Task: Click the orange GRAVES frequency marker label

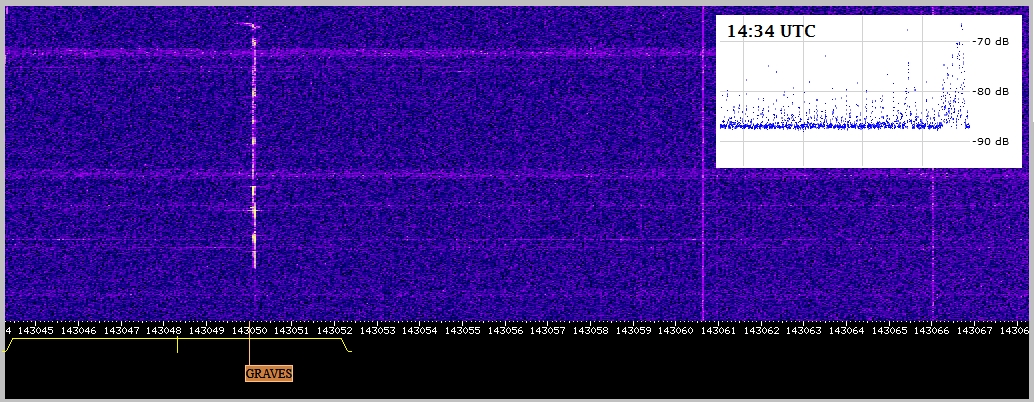Action: click(x=268, y=374)
